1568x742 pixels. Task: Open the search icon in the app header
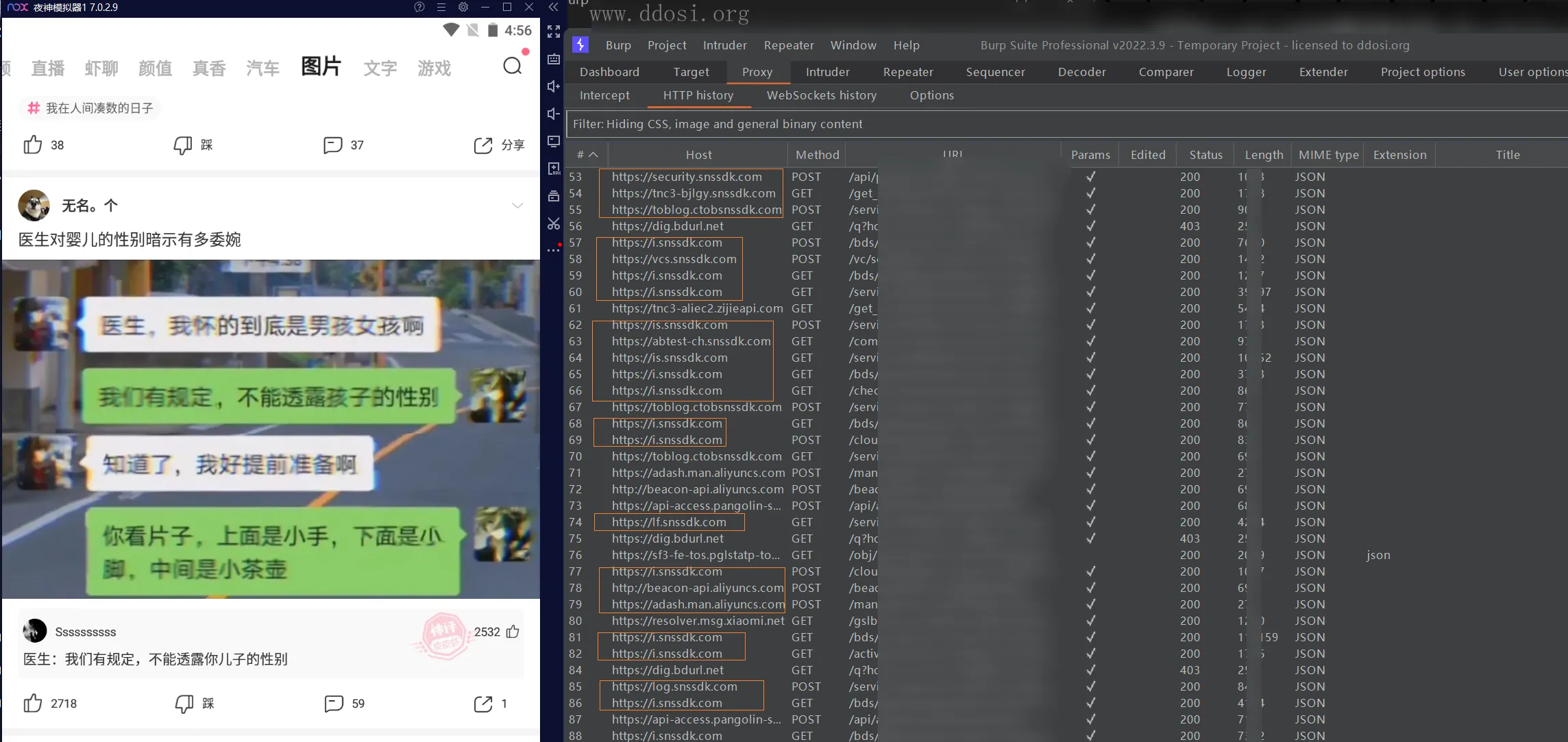tap(512, 66)
